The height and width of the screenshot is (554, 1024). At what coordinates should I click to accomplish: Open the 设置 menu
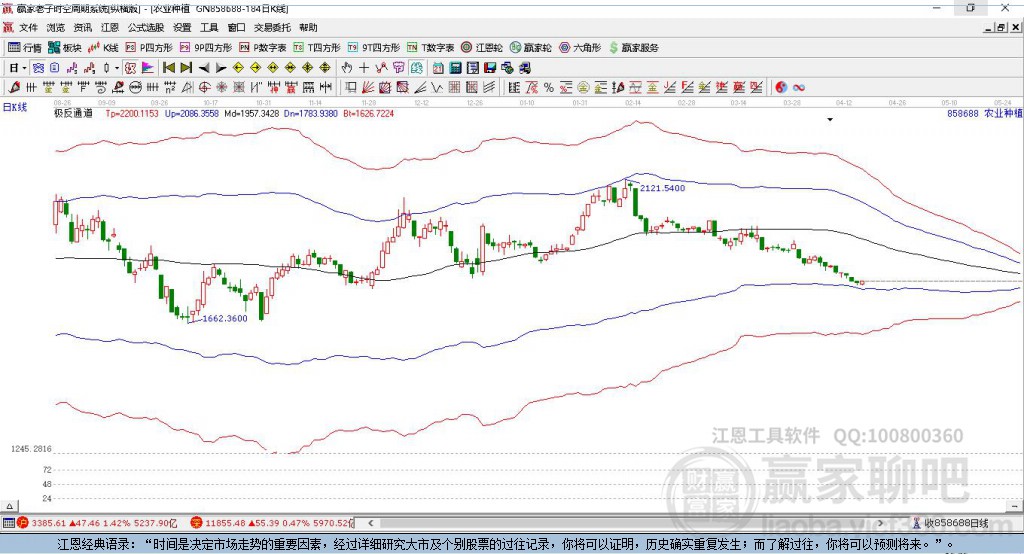pyautogui.click(x=182, y=27)
